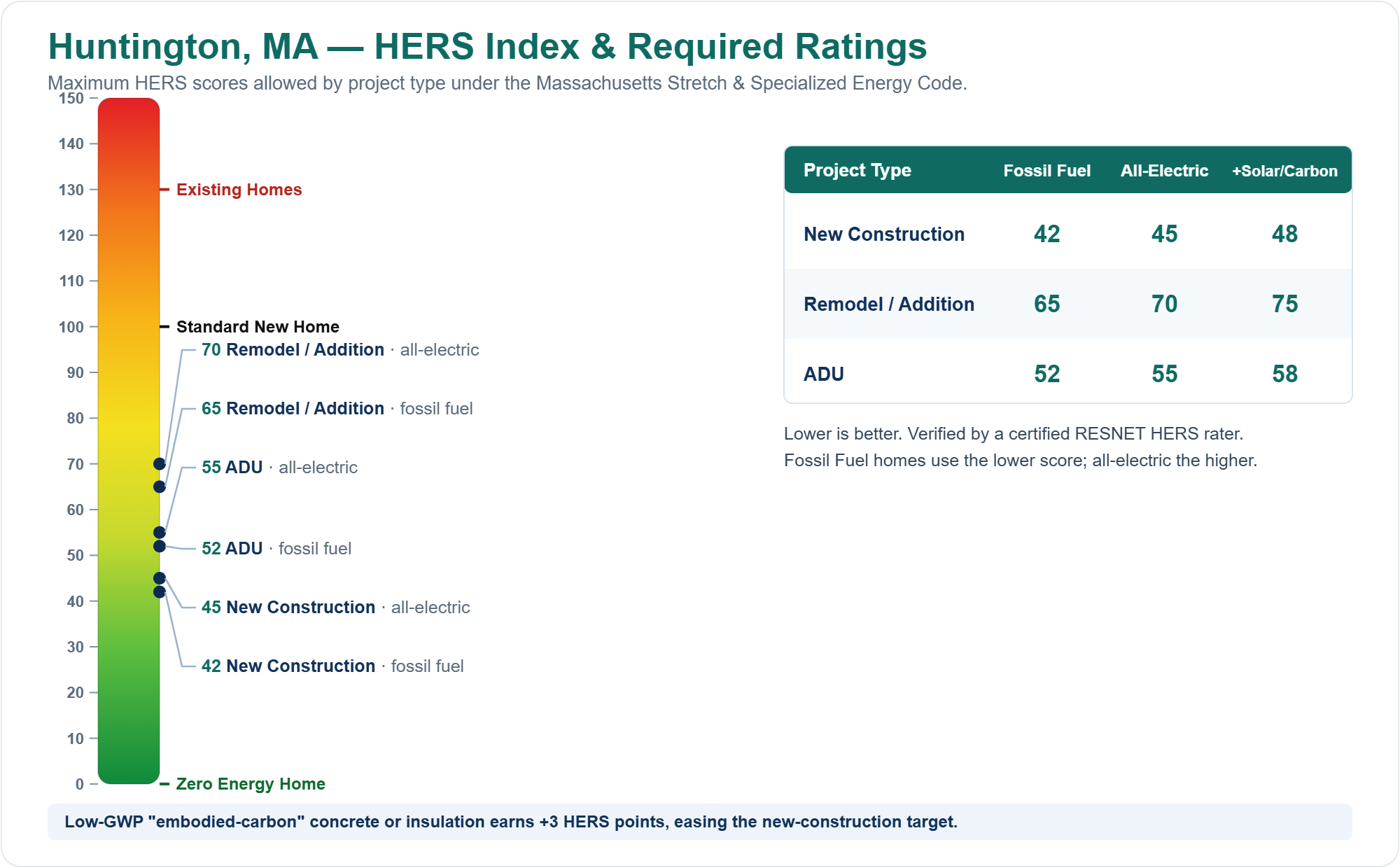
Task: Click the marker dot at 55 on scale
Action: coord(160,533)
